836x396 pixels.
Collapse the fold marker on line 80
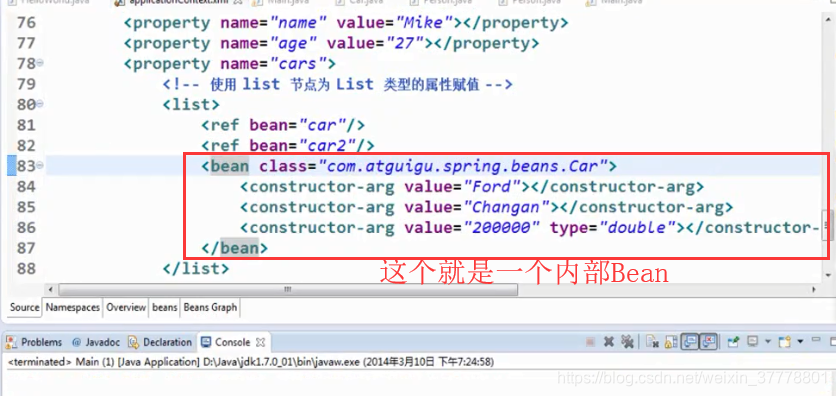tap(39, 104)
